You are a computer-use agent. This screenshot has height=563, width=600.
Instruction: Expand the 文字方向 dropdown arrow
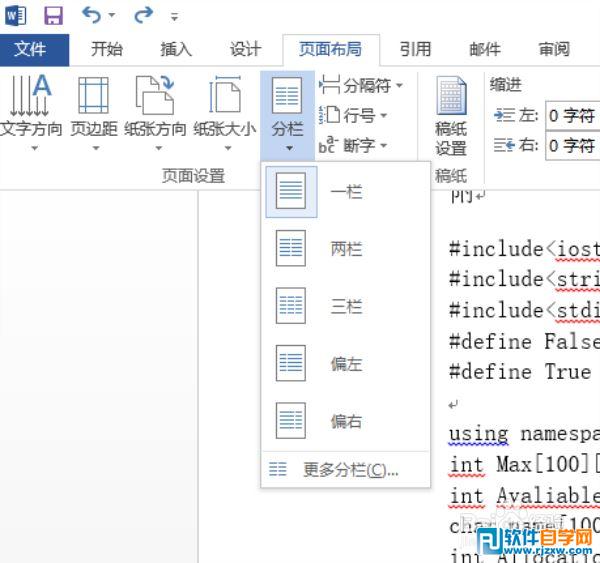click(34, 148)
